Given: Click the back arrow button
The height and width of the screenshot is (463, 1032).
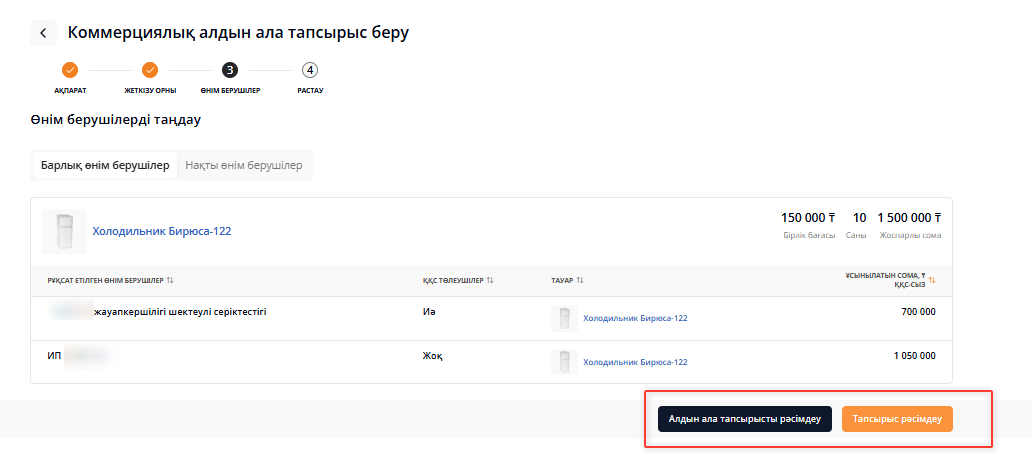Looking at the screenshot, I should (43, 33).
